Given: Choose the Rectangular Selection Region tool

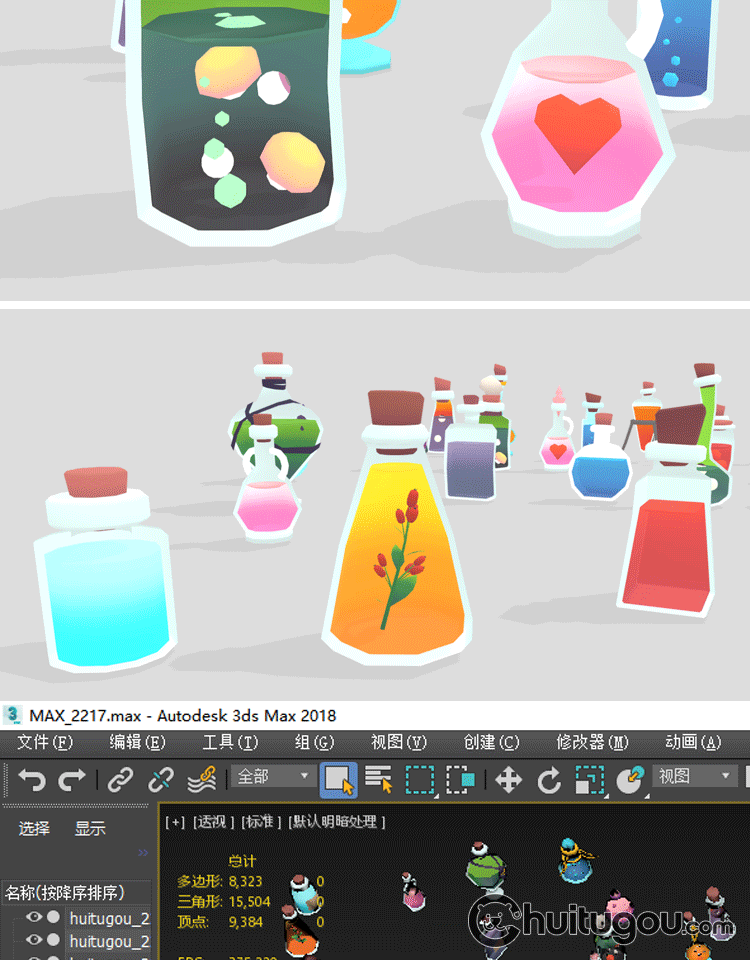Looking at the screenshot, I should point(421,779).
